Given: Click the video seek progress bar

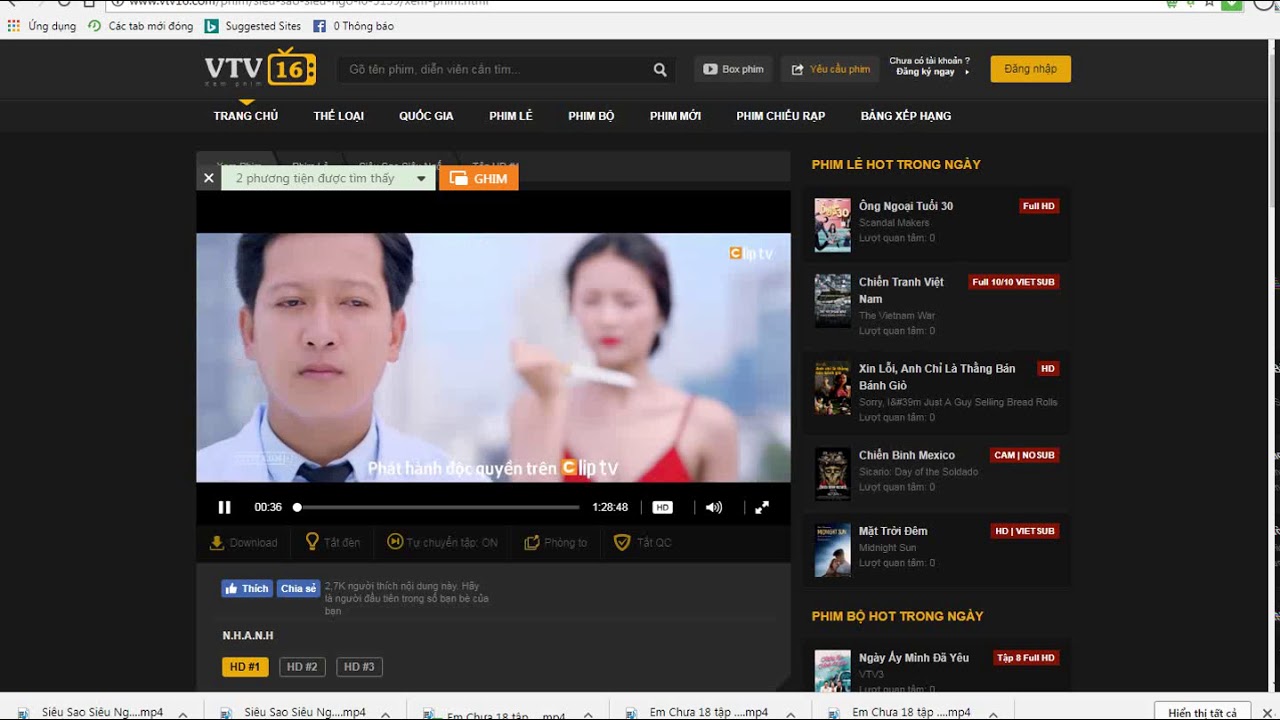Looking at the screenshot, I should click(x=437, y=507).
